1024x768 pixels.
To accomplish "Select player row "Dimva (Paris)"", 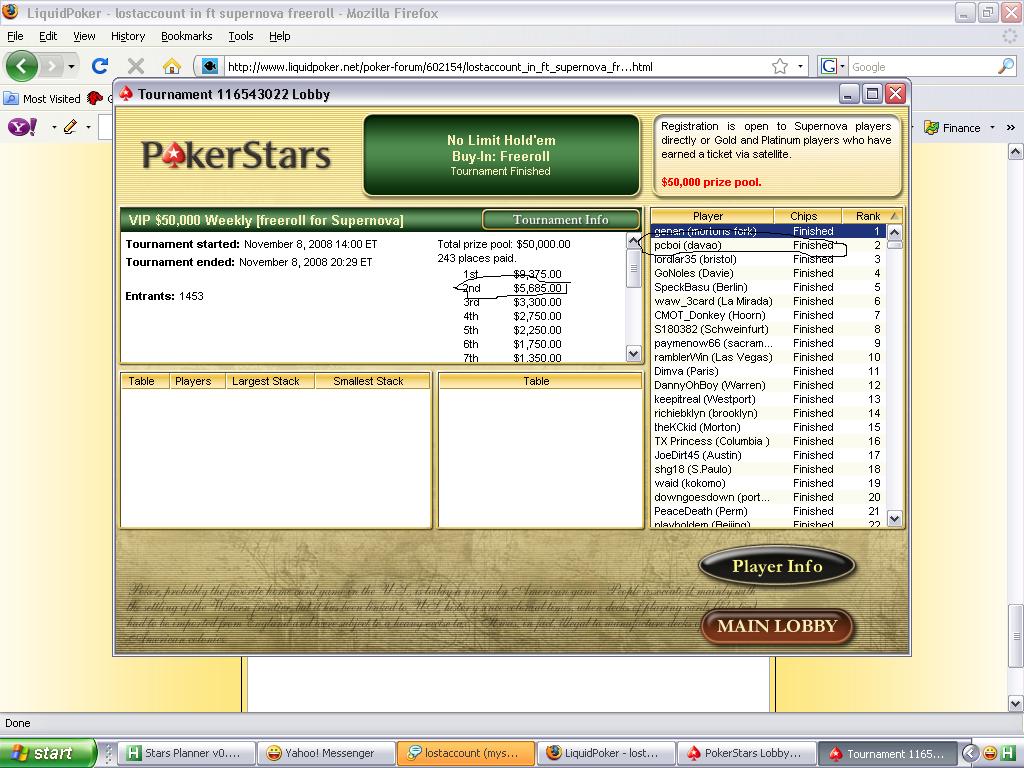I will (x=768, y=372).
